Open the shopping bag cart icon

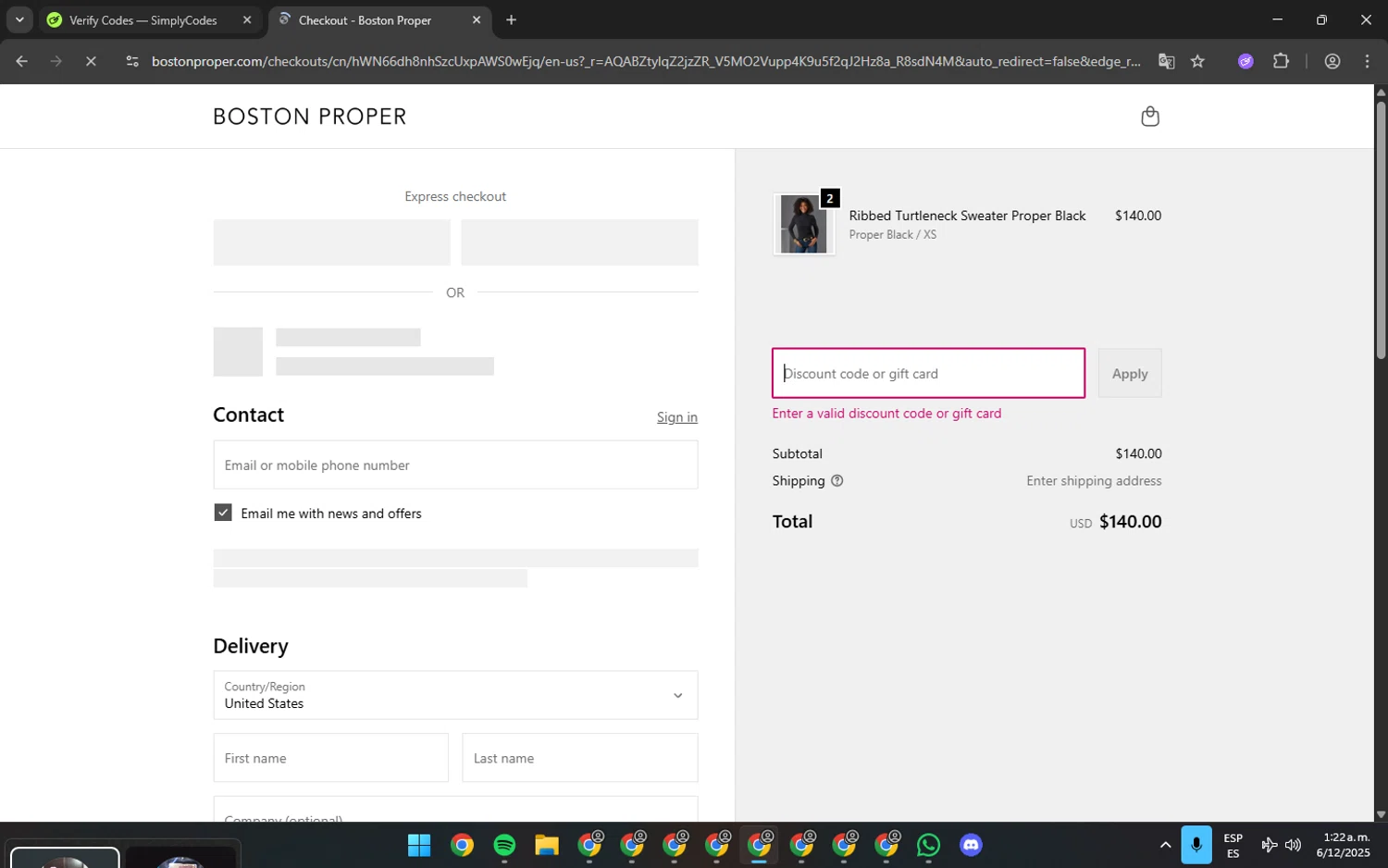(1150, 117)
